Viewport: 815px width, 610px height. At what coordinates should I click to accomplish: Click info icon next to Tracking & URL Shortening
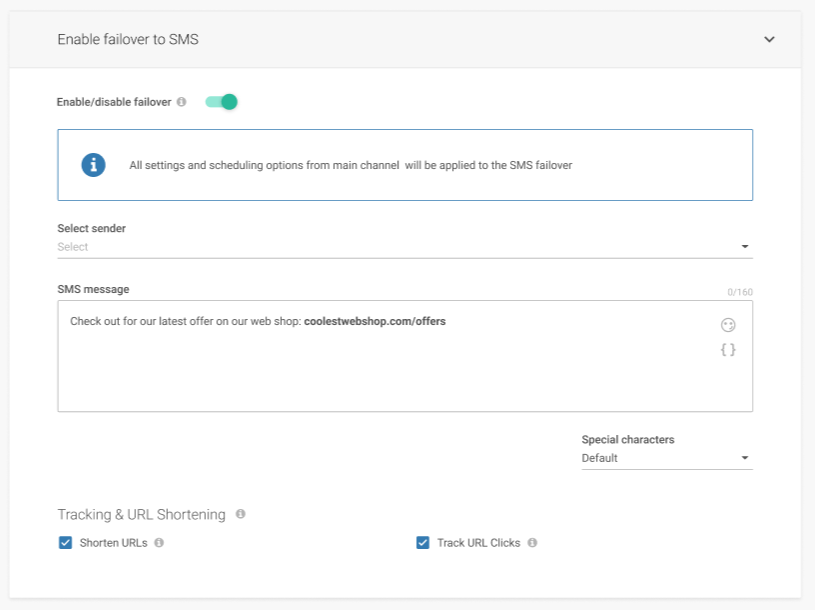(240, 514)
